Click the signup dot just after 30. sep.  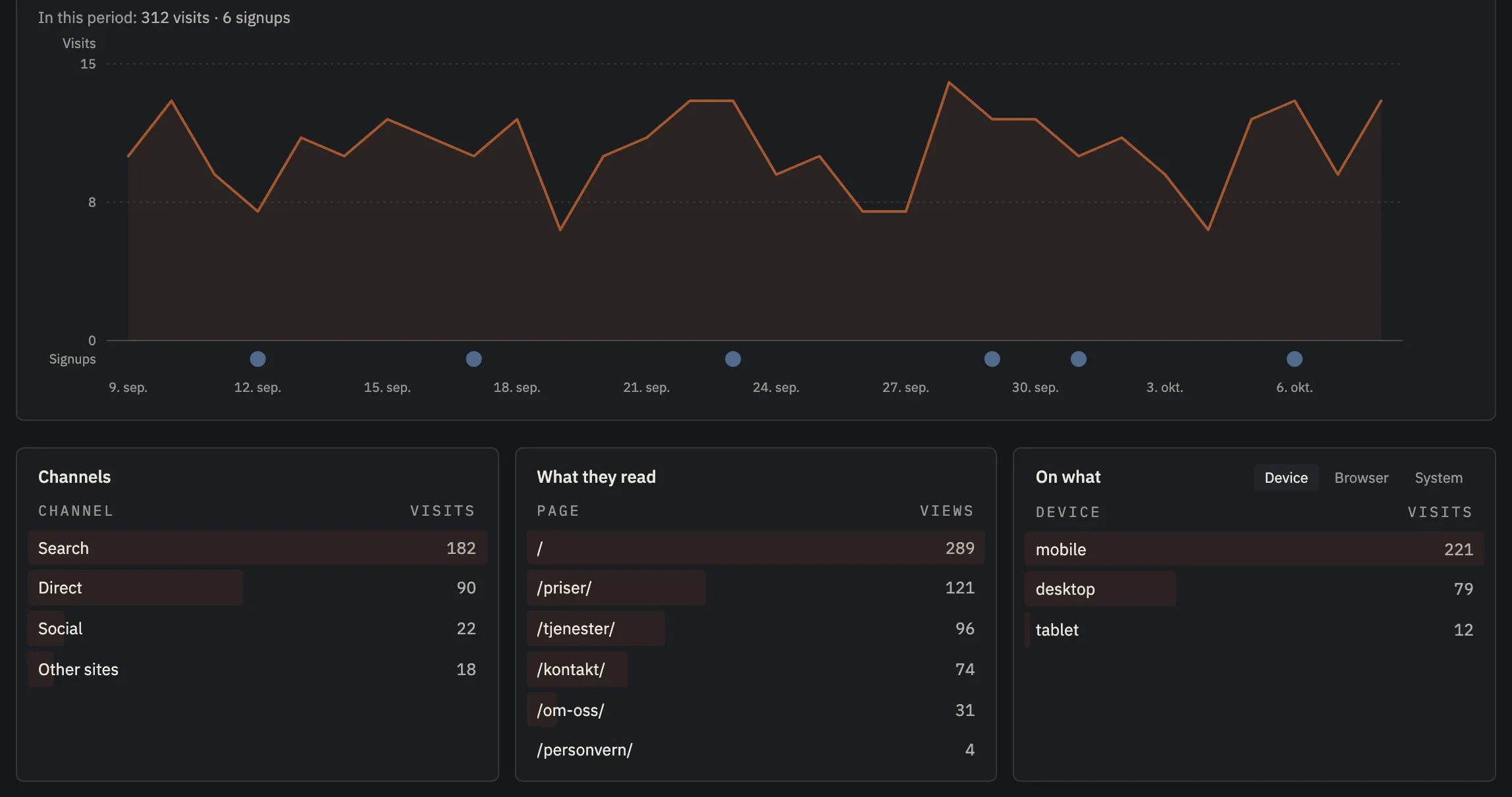pos(1078,359)
